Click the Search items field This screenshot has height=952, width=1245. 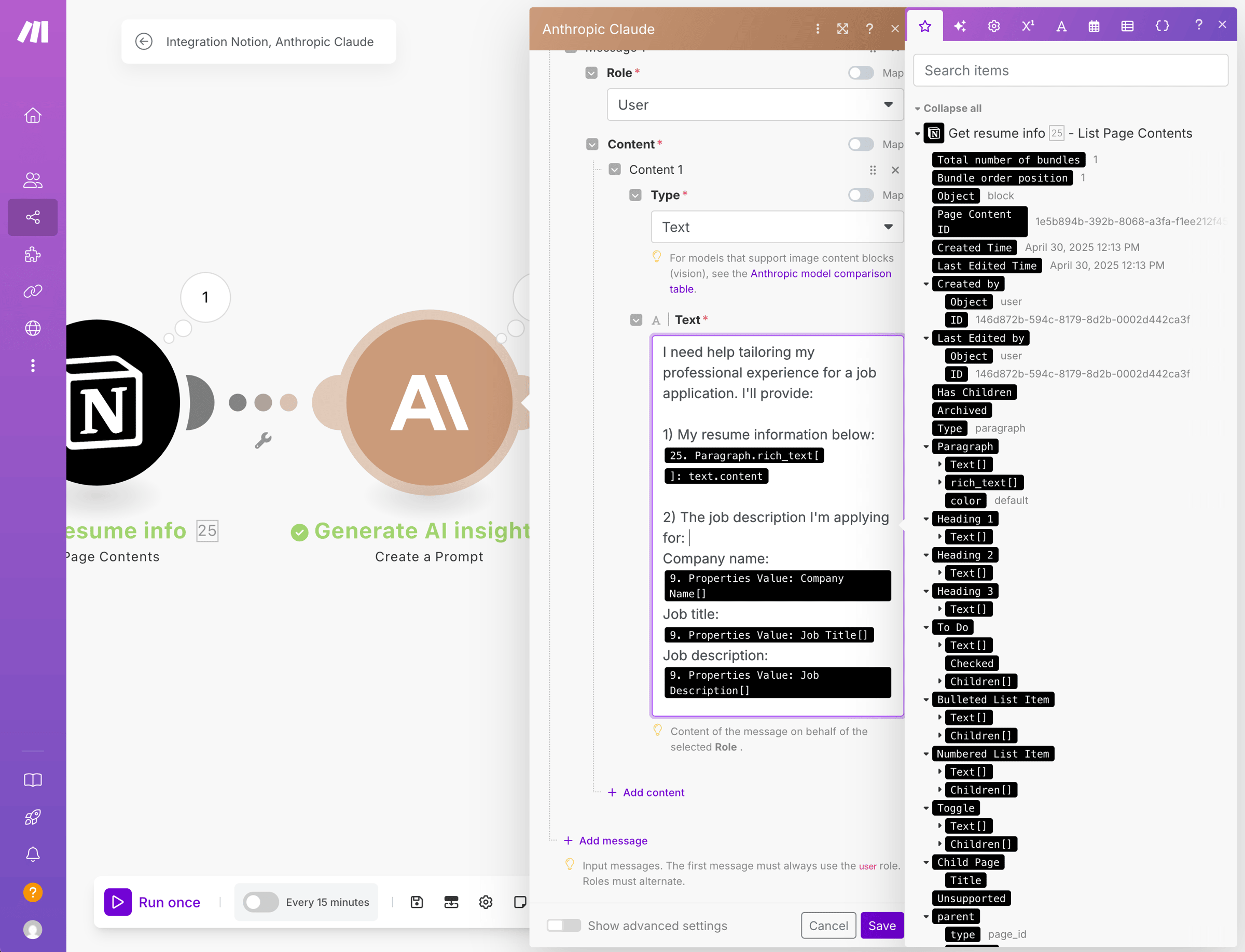[1070, 71]
